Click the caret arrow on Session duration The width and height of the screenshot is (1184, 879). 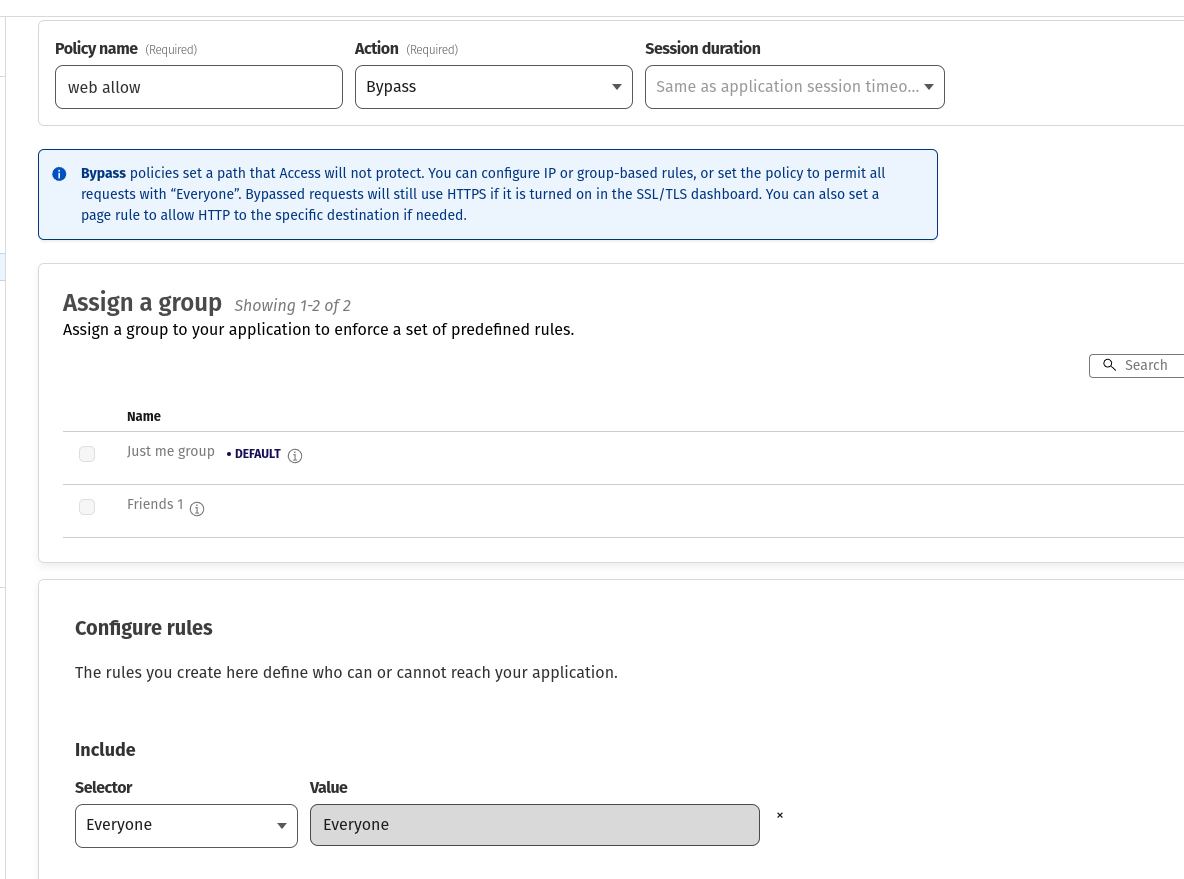click(929, 87)
